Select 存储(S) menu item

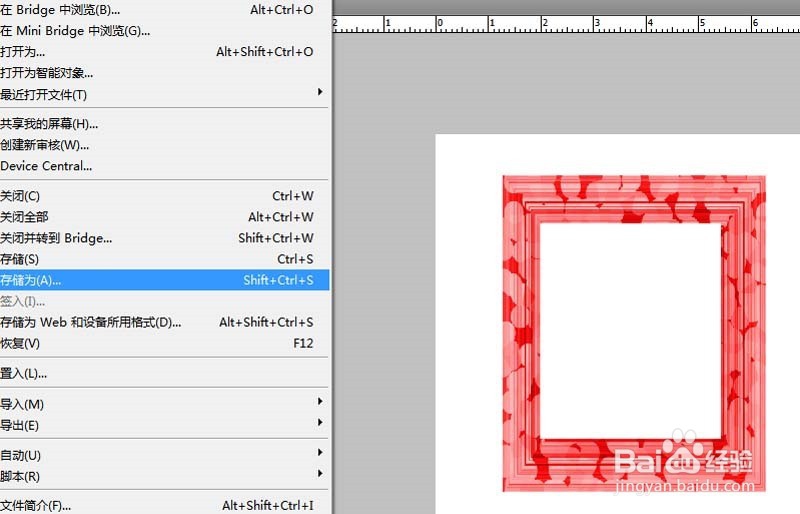164,259
